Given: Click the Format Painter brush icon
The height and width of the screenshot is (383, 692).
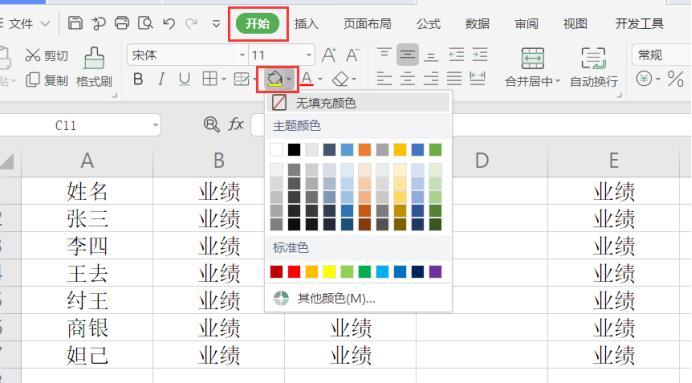Looking at the screenshot, I should 94,58.
